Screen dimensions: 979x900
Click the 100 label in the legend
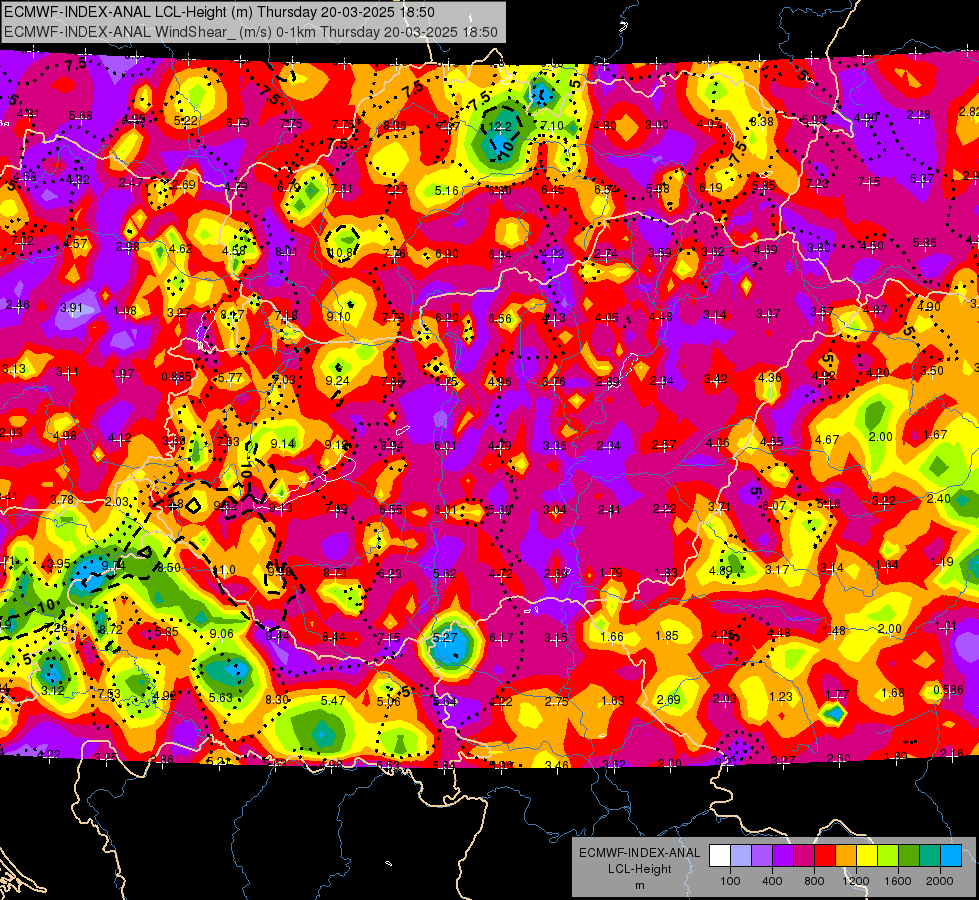click(x=730, y=881)
